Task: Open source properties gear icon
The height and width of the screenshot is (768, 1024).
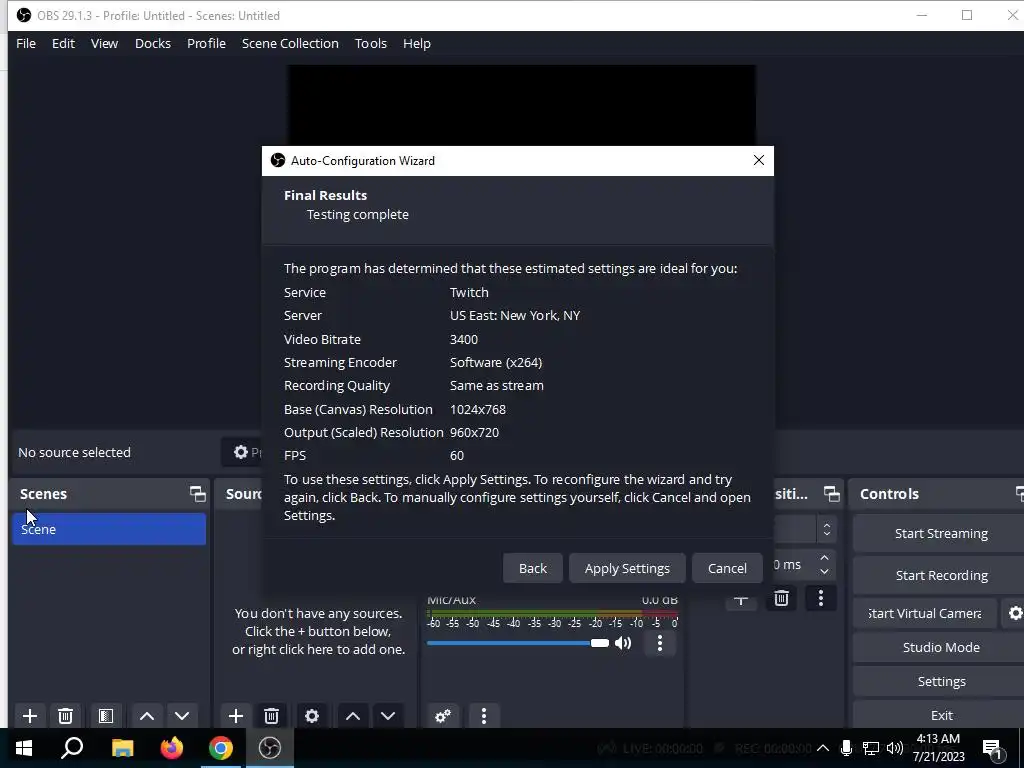Action: tap(312, 716)
